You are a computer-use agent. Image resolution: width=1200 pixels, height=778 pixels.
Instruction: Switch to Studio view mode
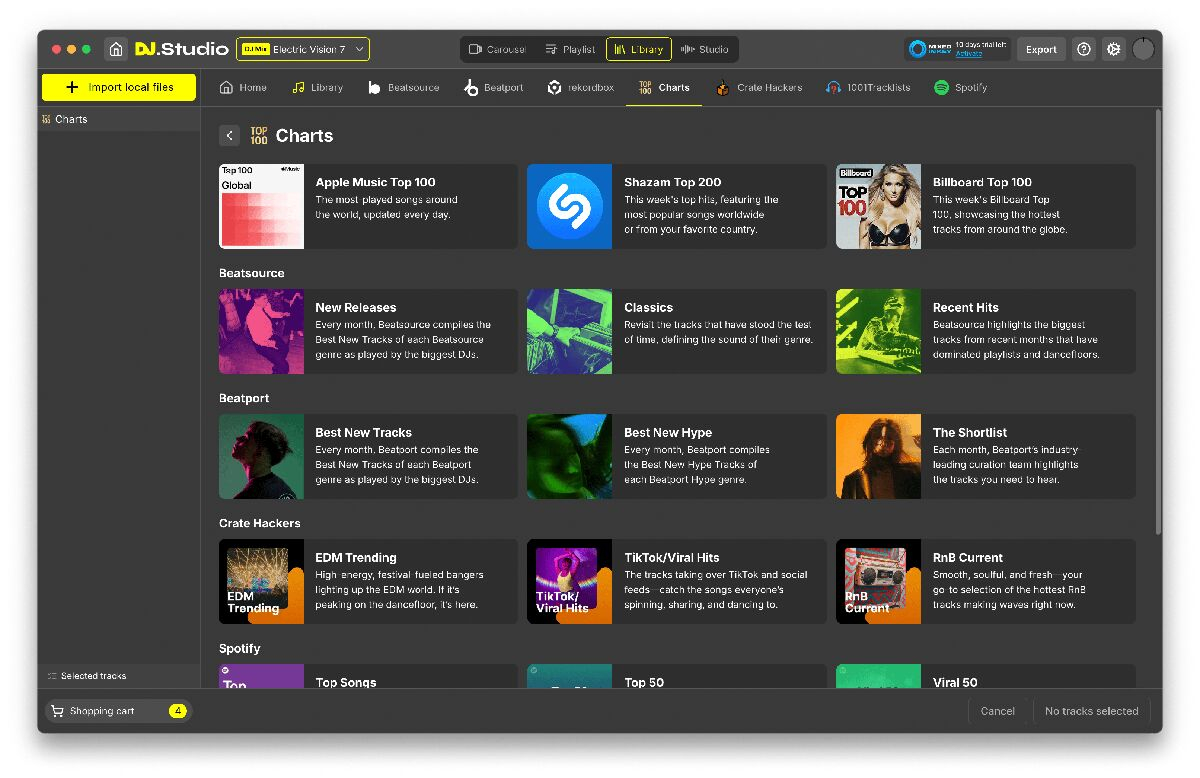tap(704, 49)
